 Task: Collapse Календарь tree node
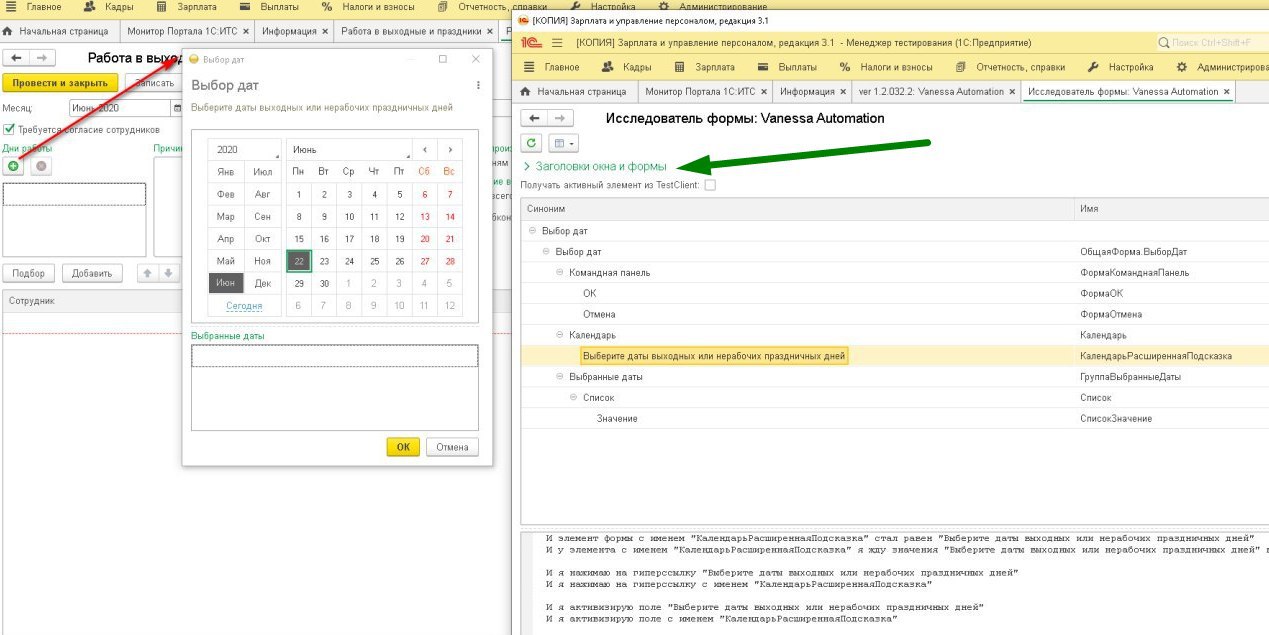[x=561, y=335]
